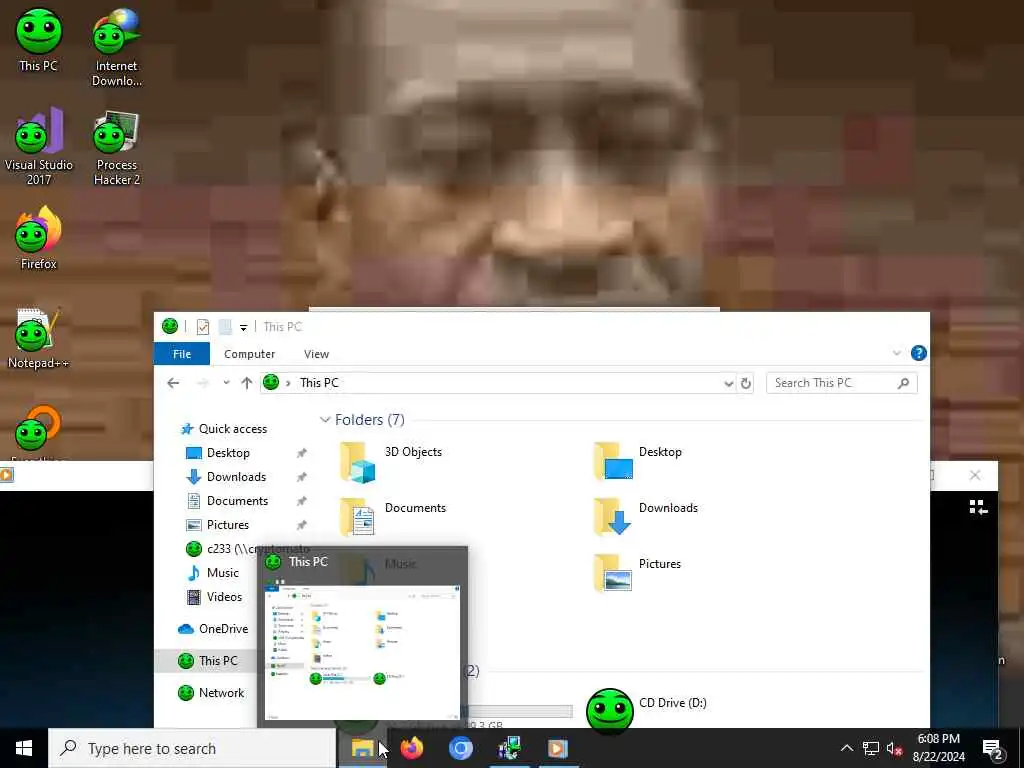Open the address bar history dropdown
The height and width of the screenshot is (768, 1024).
[x=729, y=383]
